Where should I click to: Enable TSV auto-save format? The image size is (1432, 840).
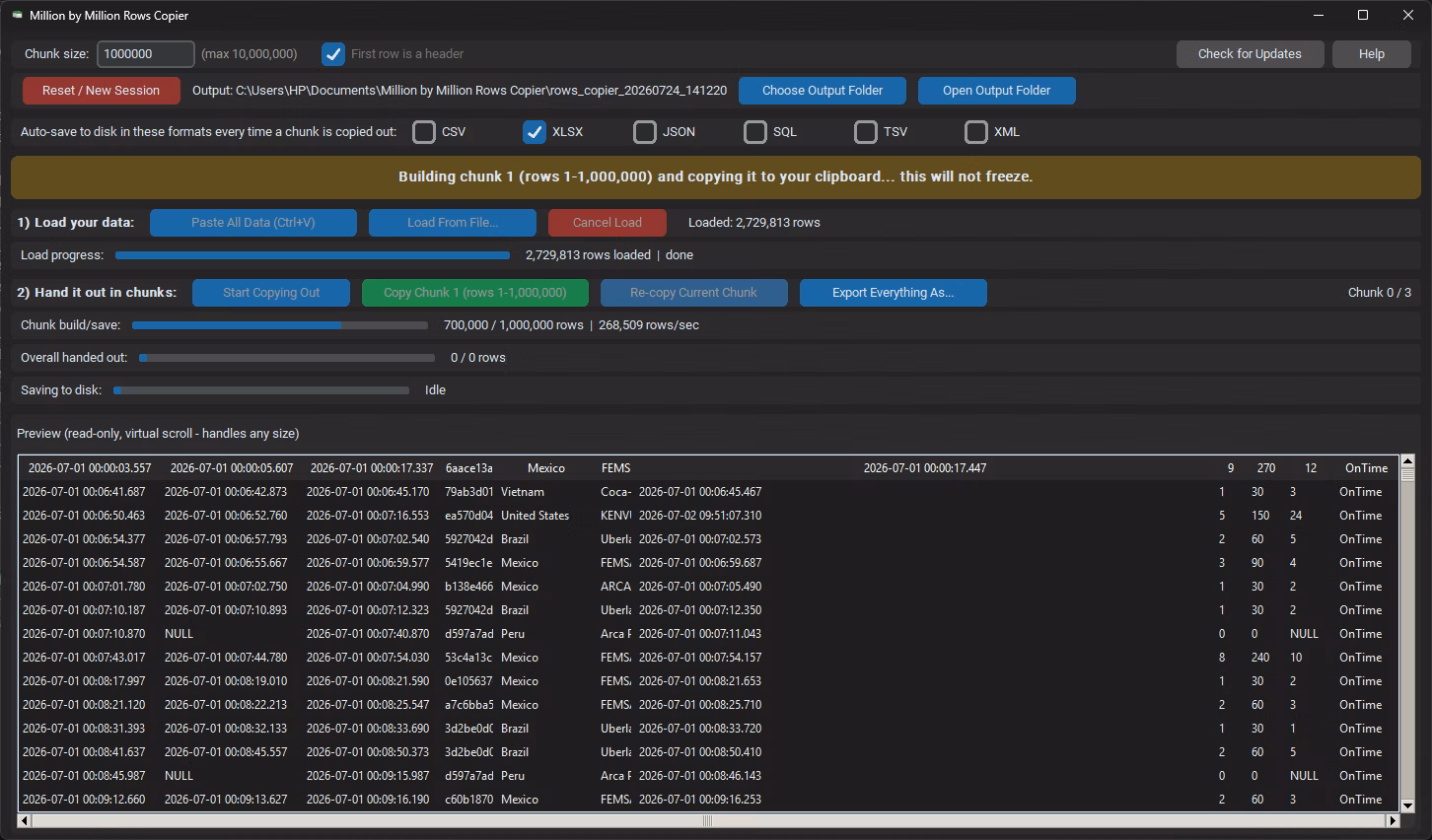coord(866,132)
